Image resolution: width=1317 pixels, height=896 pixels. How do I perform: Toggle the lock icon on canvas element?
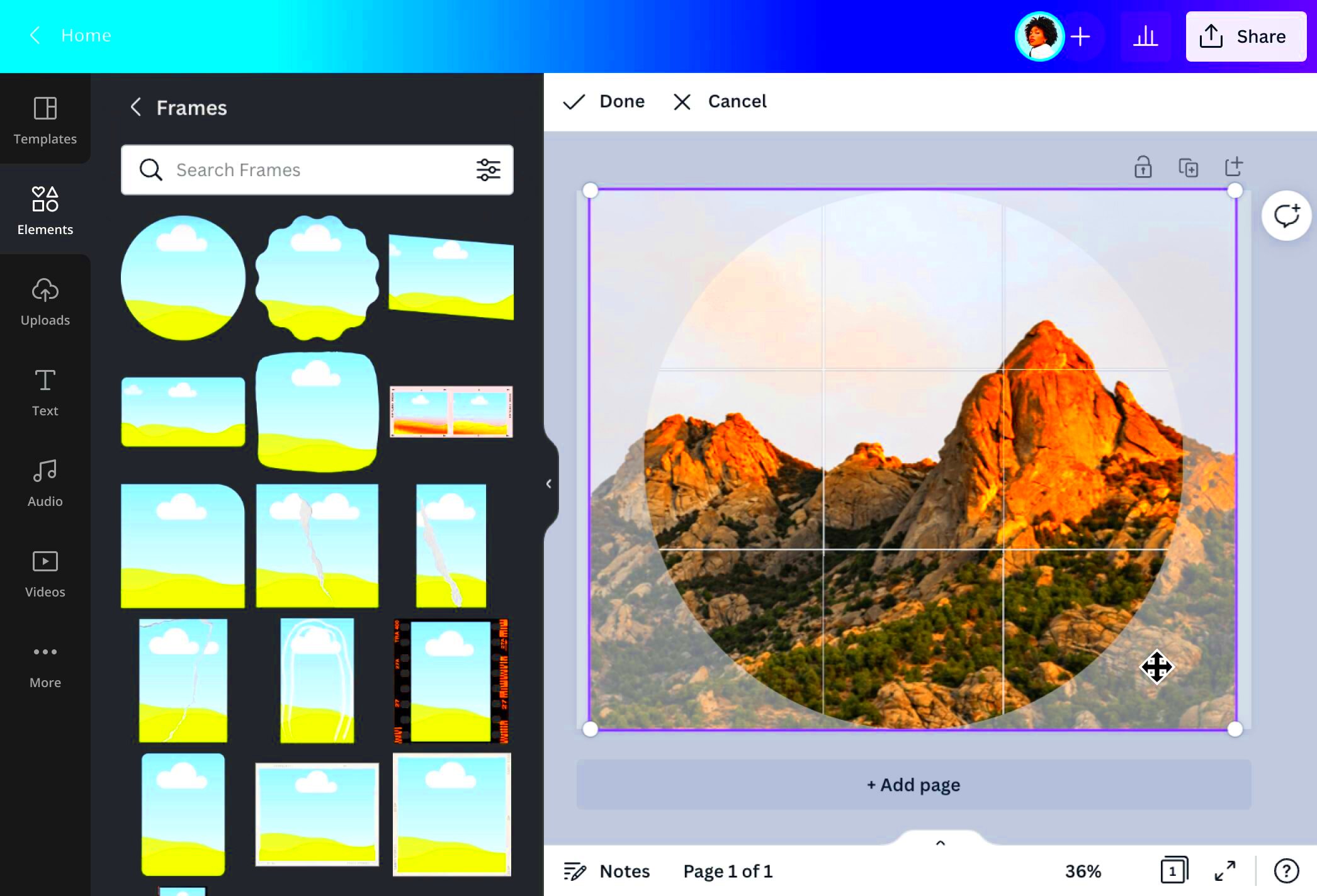point(1143,167)
